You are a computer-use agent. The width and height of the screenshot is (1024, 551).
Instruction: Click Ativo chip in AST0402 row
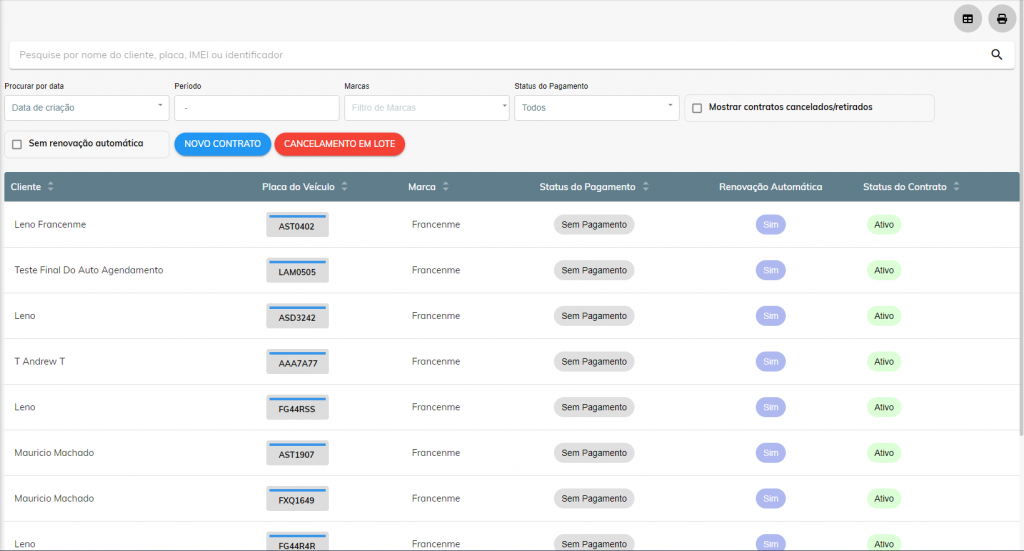[x=884, y=225]
